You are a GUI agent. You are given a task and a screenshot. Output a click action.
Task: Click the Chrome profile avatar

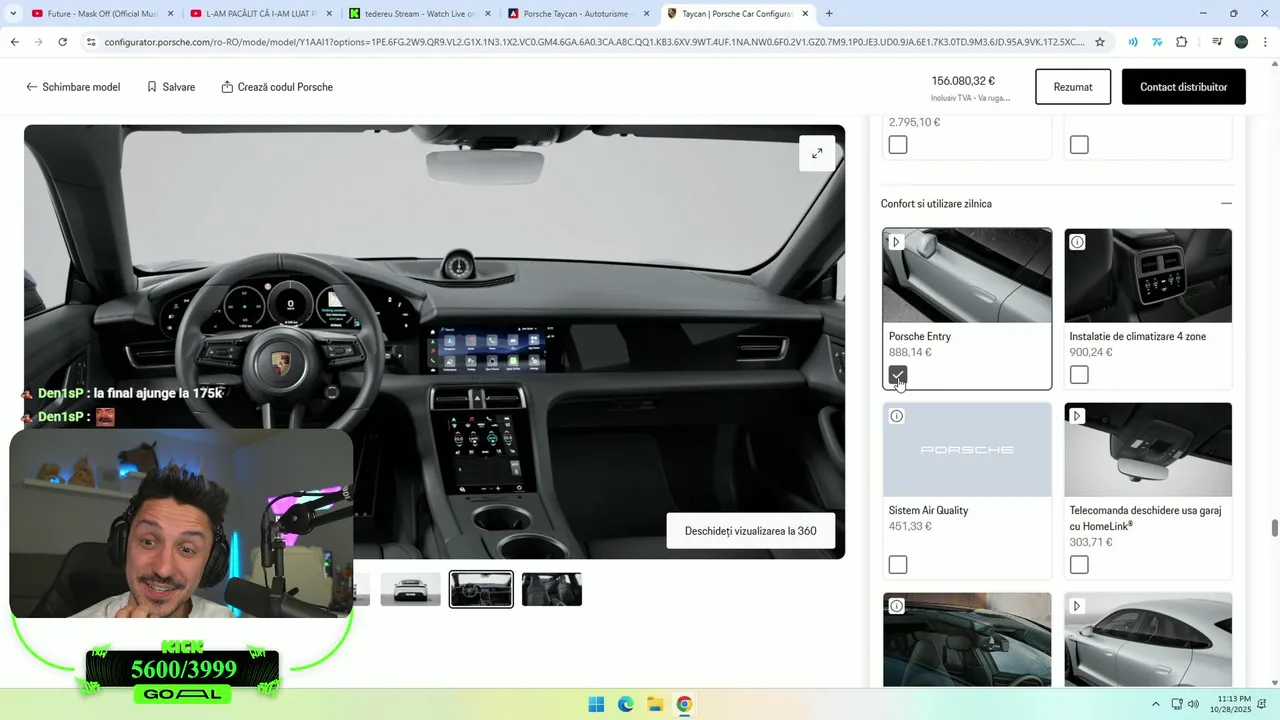[1241, 42]
